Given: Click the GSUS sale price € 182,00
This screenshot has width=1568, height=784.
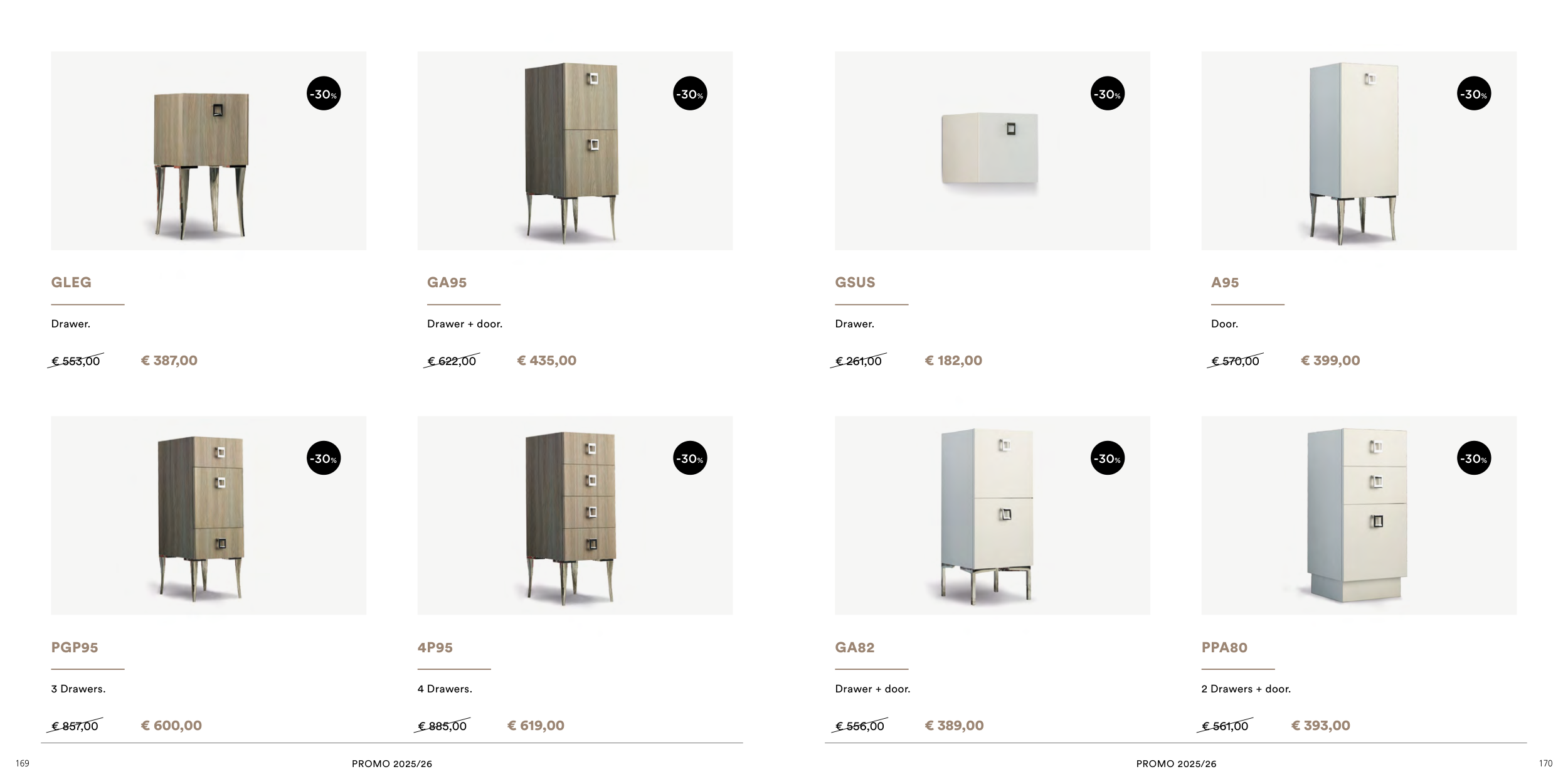Looking at the screenshot, I should (x=953, y=361).
